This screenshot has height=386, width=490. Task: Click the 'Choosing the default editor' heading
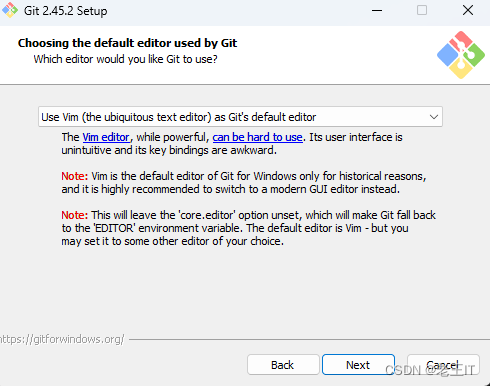pyautogui.click(x=127, y=43)
